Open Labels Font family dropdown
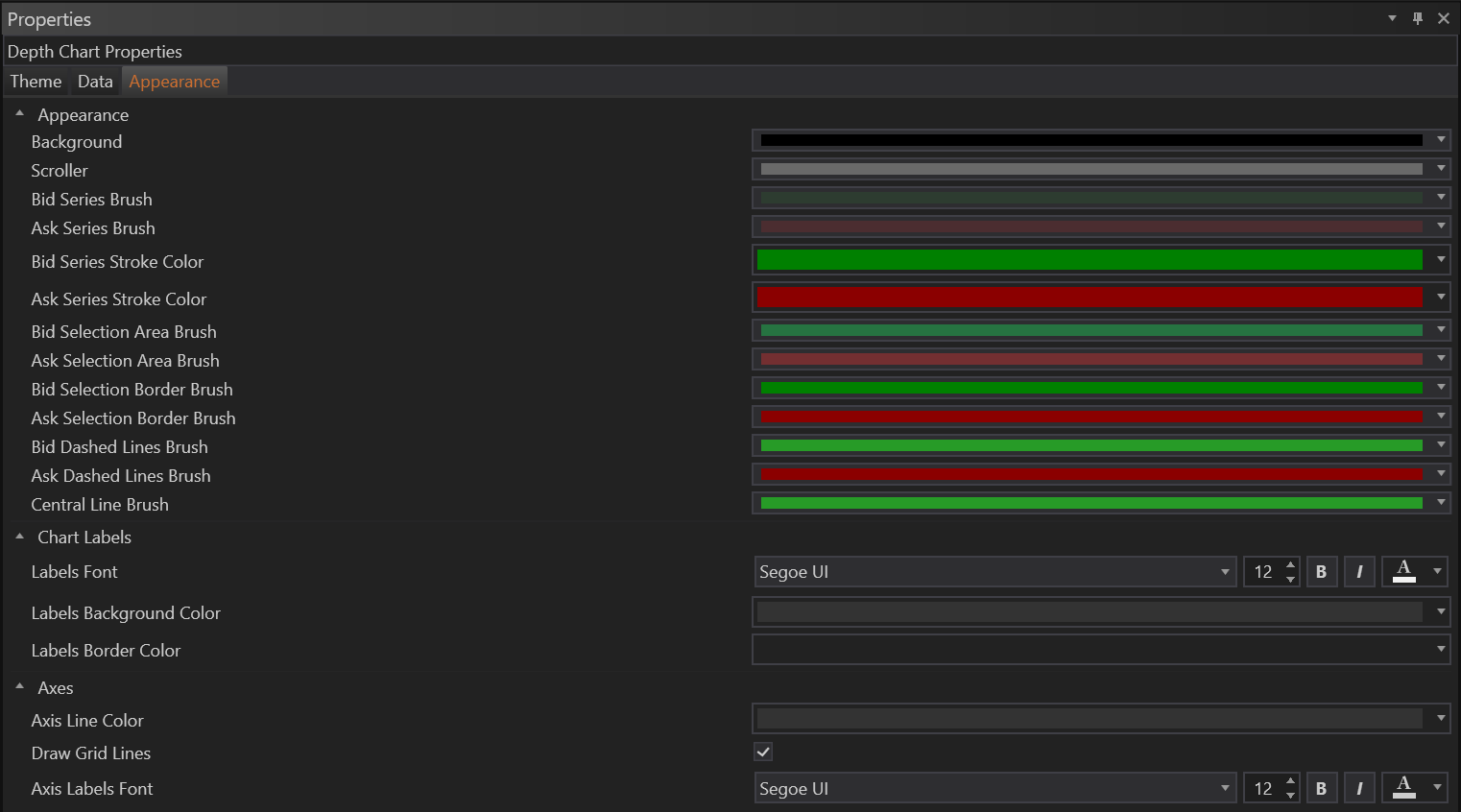Screen dimensions: 1461x812 pos(1225,572)
